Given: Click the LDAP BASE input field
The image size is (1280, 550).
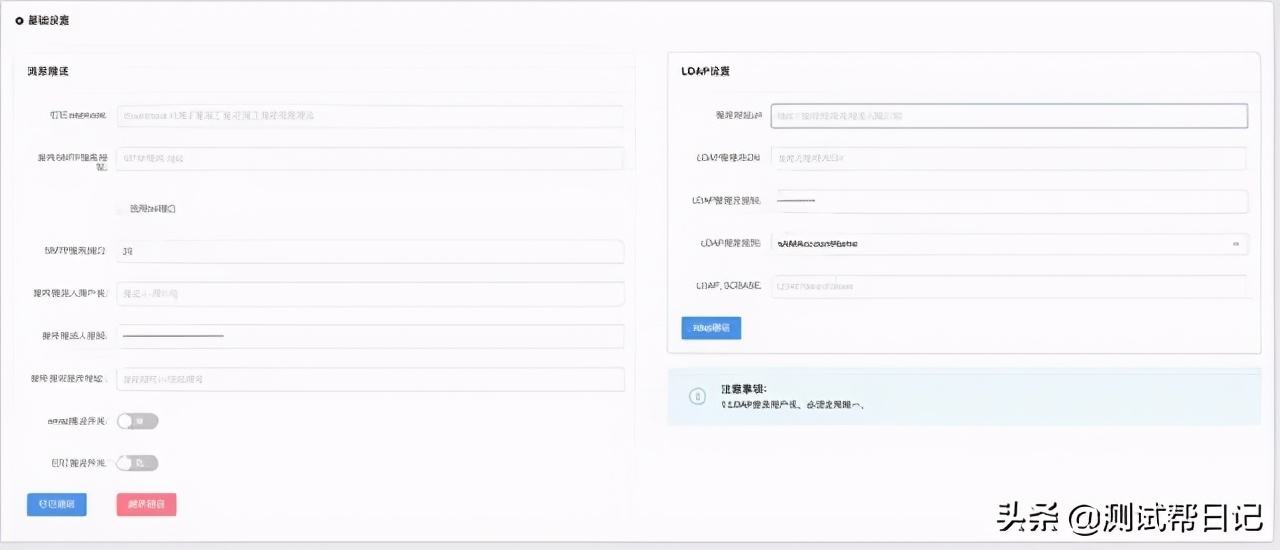Looking at the screenshot, I should tap(1009, 286).
